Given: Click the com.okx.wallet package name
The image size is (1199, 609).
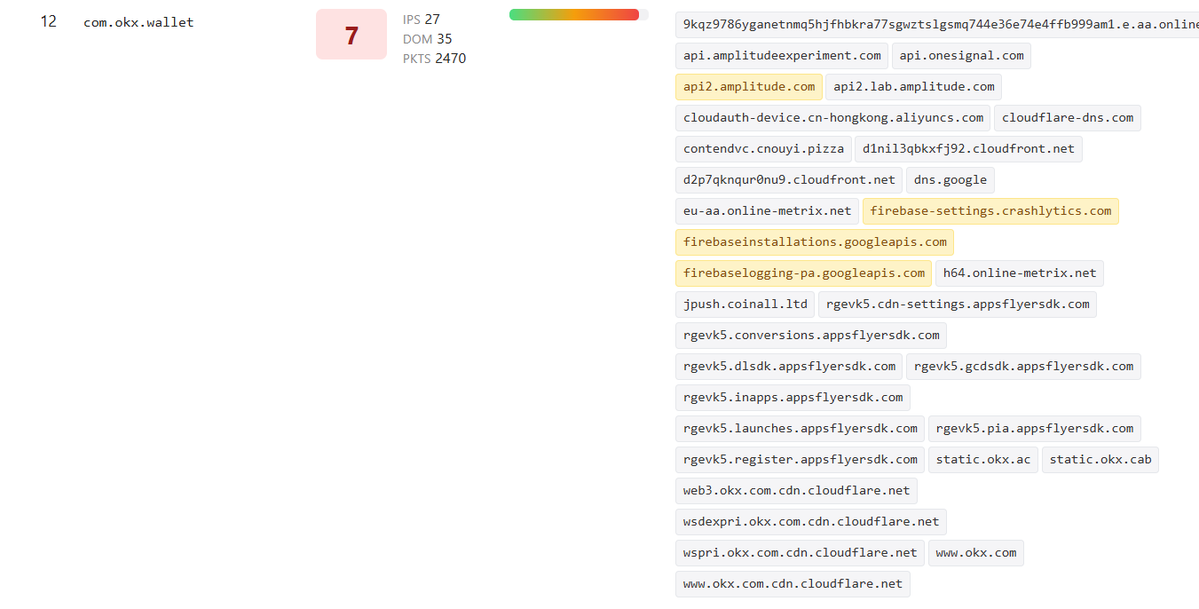Looking at the screenshot, I should pyautogui.click(x=138, y=22).
